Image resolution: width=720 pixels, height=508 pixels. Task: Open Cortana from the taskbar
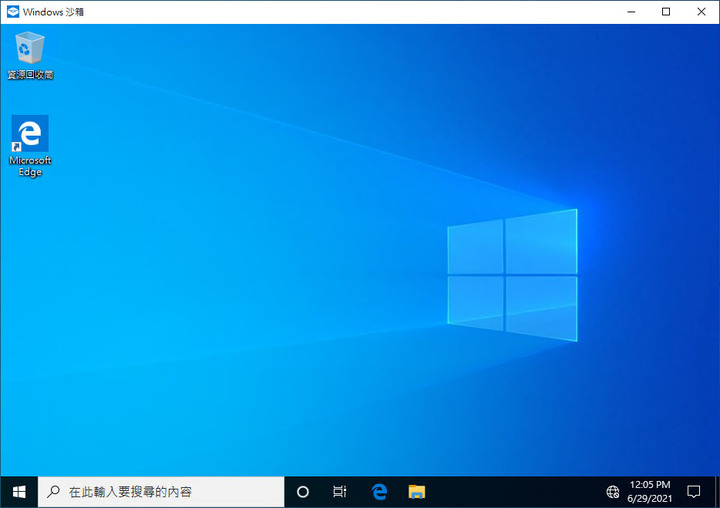tap(303, 492)
